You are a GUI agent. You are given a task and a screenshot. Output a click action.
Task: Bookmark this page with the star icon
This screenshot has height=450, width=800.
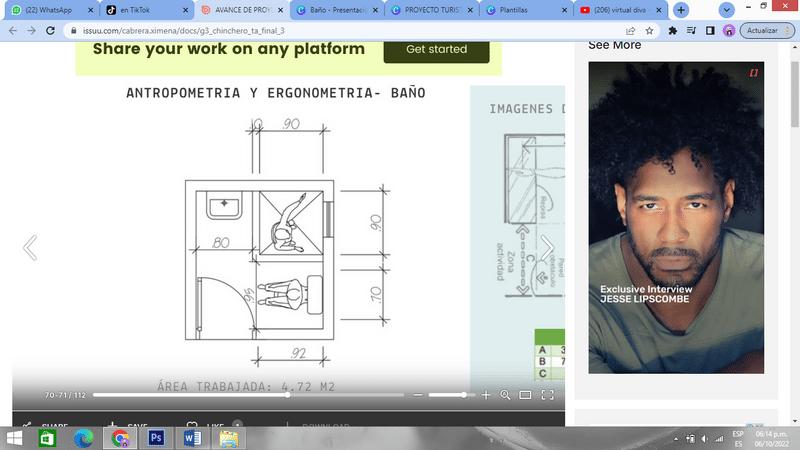click(649, 31)
